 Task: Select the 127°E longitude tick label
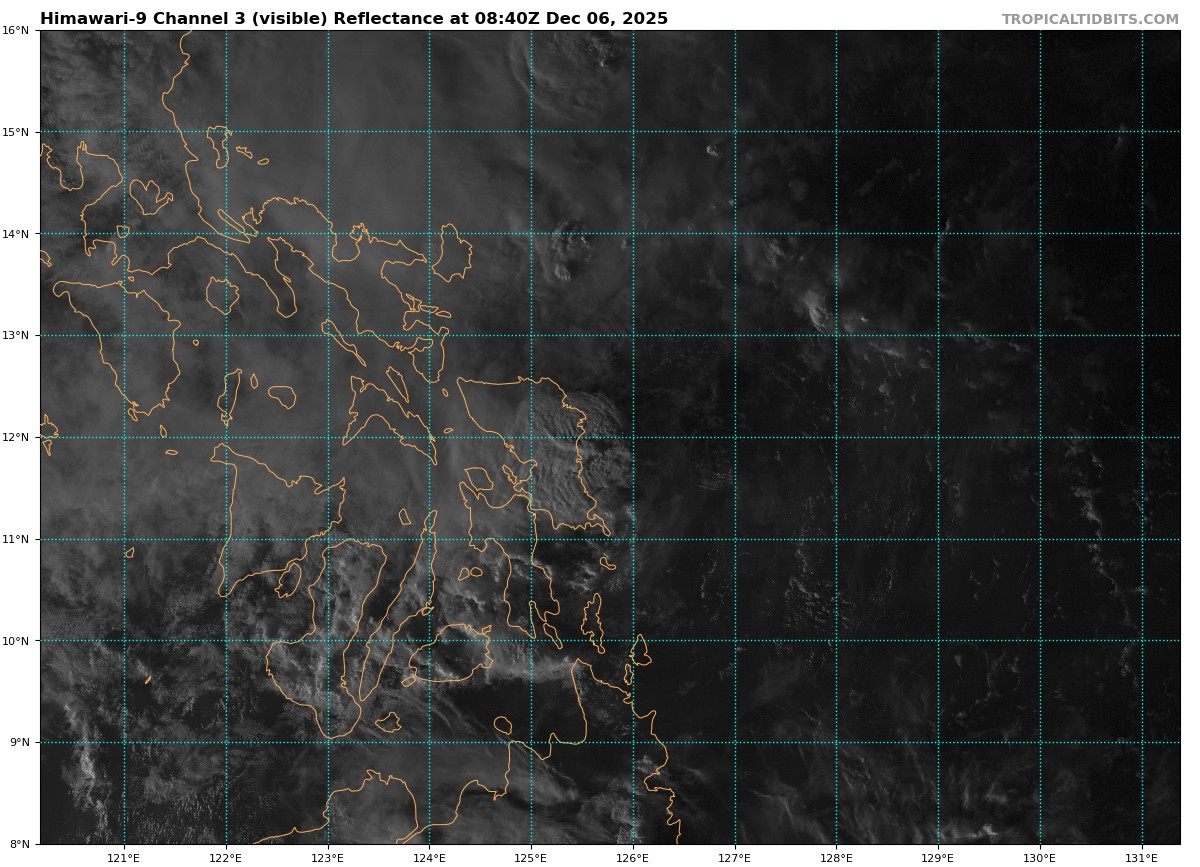[x=735, y=858]
